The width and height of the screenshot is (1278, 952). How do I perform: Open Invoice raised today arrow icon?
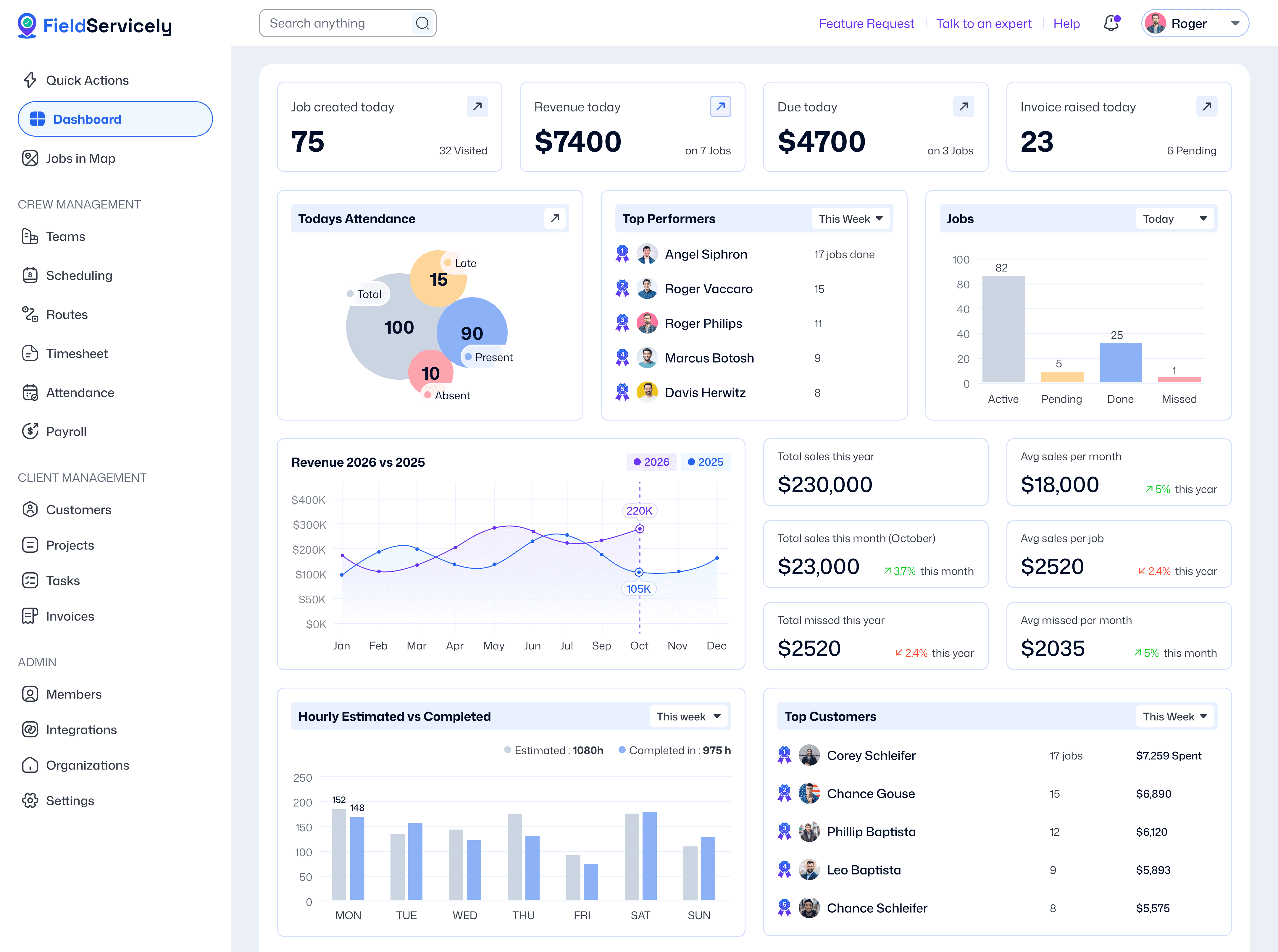coord(1206,106)
